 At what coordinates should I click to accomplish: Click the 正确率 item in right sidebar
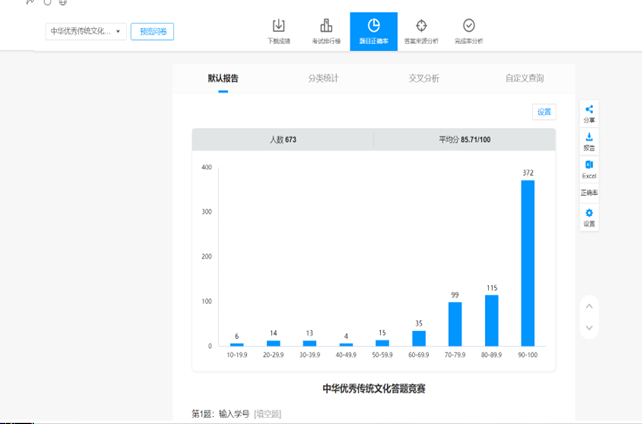click(589, 192)
